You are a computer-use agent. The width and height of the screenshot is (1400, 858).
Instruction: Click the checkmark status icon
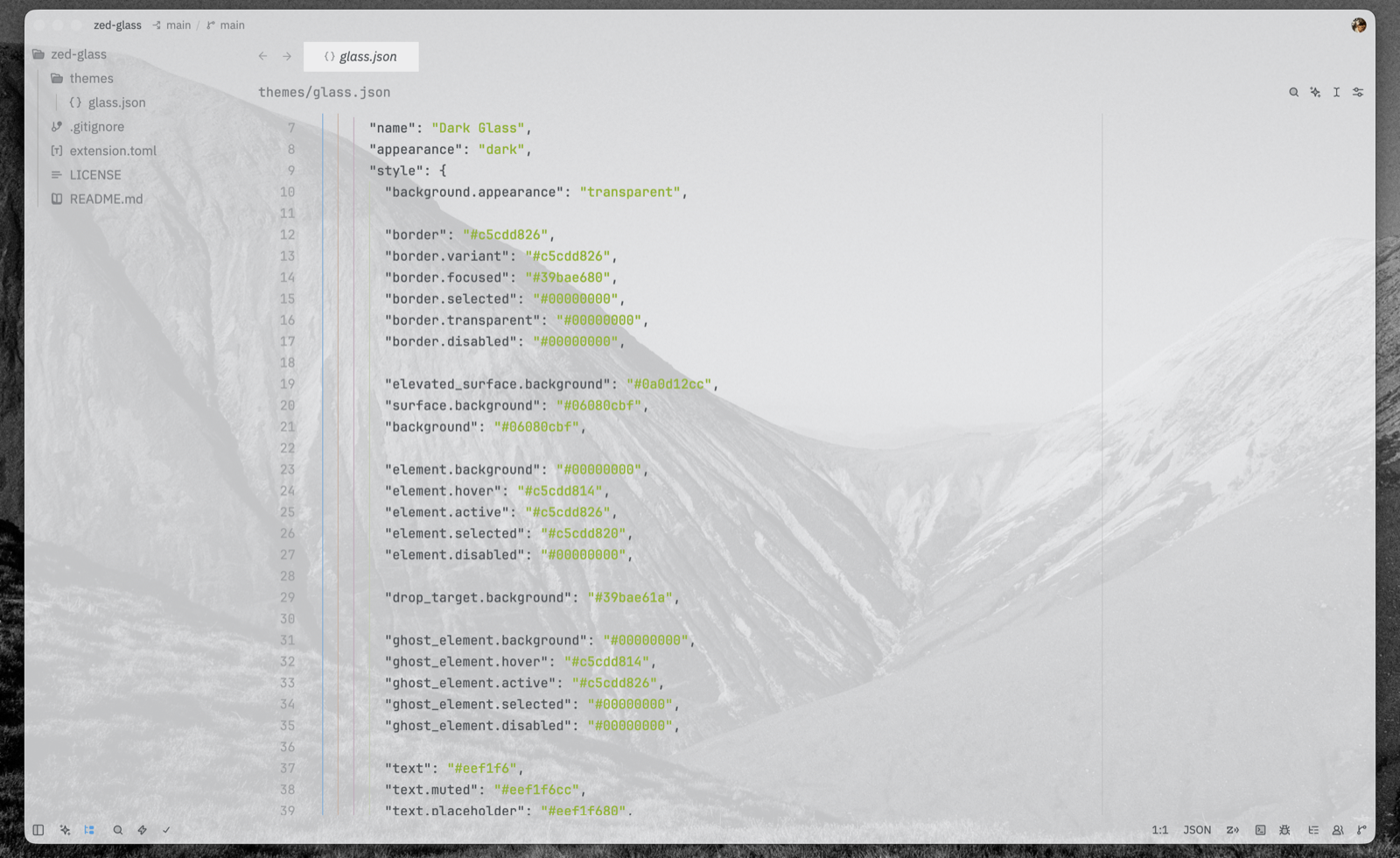point(166,830)
